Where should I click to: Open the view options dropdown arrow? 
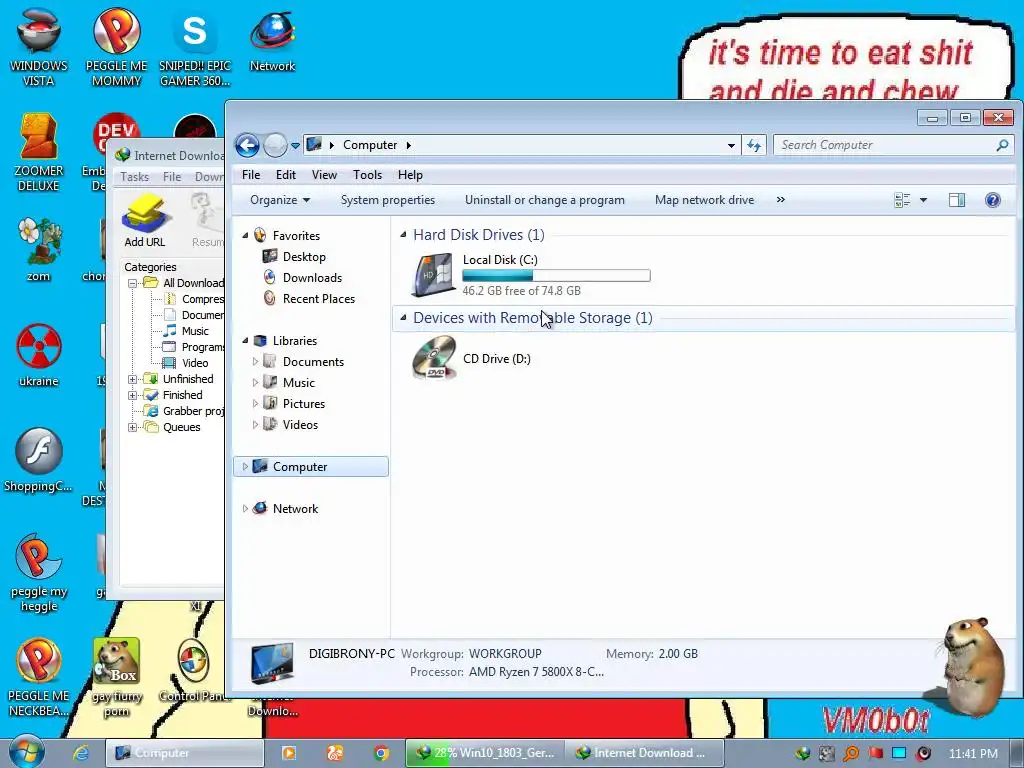click(x=923, y=200)
